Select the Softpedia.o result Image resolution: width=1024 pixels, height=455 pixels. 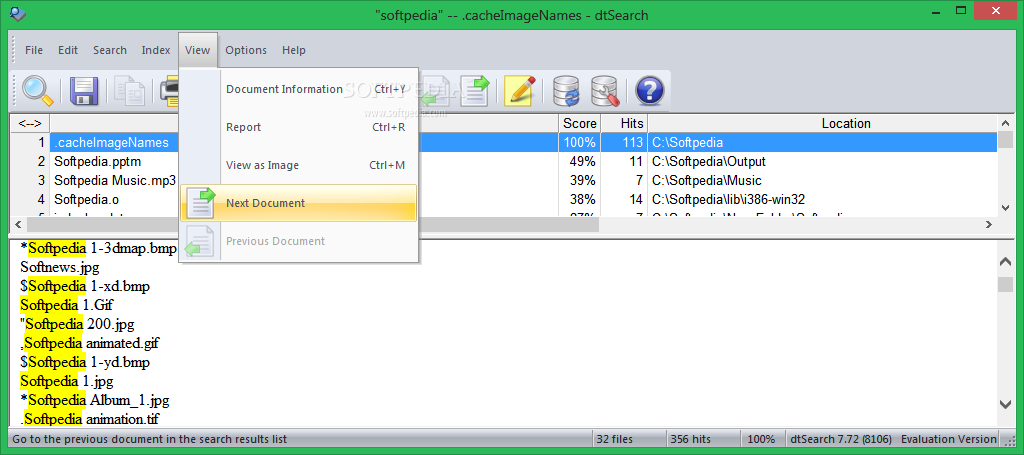click(86, 199)
